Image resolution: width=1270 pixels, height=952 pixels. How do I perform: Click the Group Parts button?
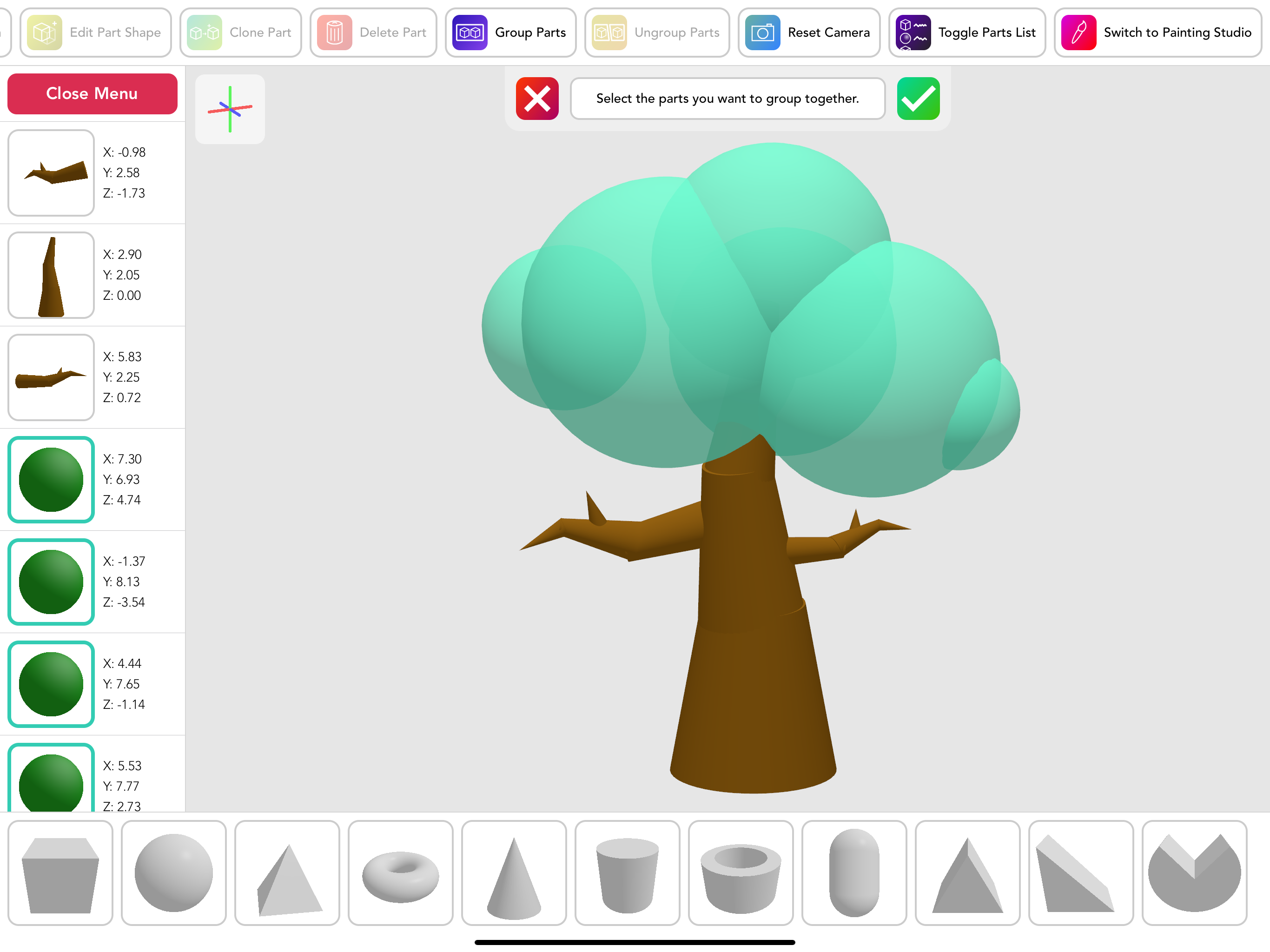coord(510,33)
